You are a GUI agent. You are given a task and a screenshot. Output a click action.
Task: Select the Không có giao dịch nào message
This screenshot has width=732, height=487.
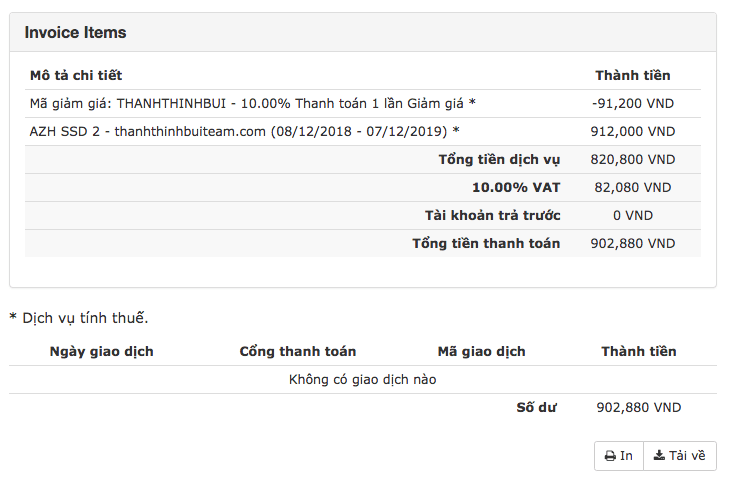362,379
